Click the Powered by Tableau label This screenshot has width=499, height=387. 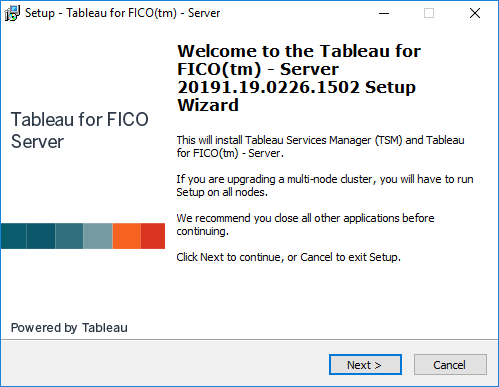tap(69, 328)
